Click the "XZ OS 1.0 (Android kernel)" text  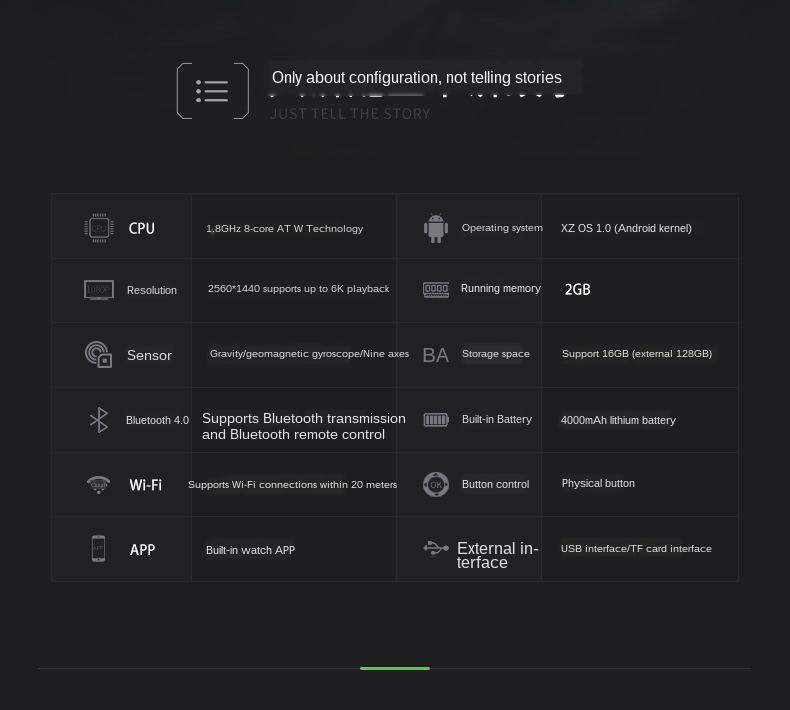tap(626, 228)
